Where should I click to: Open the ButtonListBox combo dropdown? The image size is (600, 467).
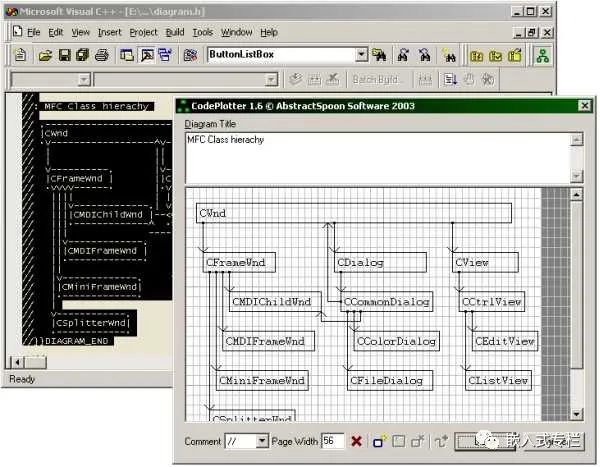tap(361, 55)
